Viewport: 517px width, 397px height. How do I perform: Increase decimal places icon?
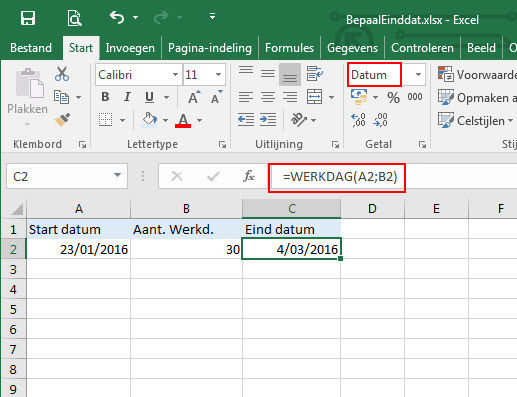(x=358, y=120)
